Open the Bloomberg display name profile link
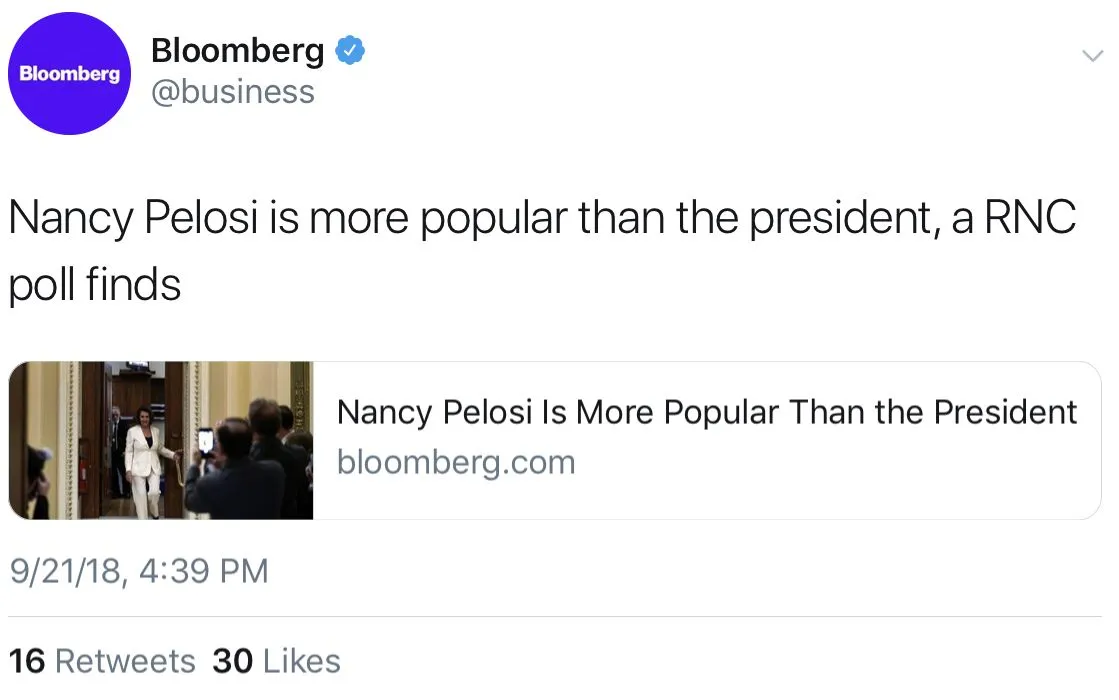The height and width of the screenshot is (700, 1119). pyautogui.click(x=237, y=51)
